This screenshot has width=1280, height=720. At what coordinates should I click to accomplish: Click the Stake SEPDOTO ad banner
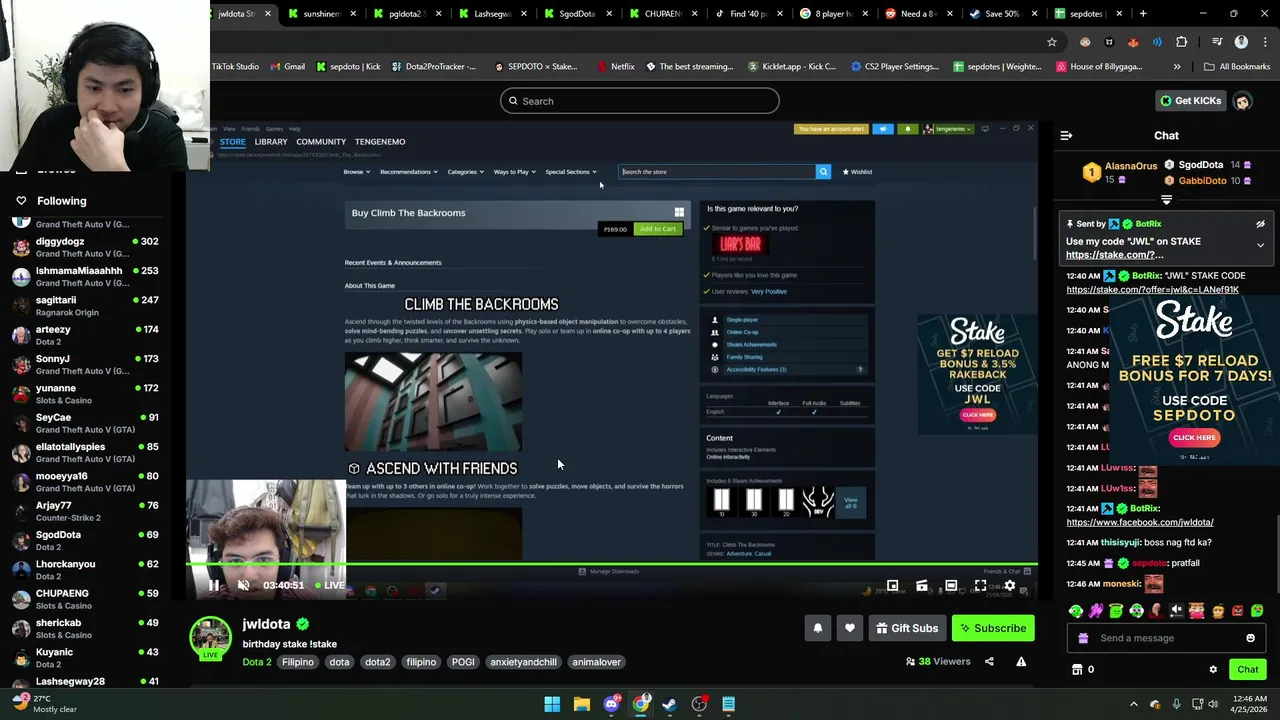1194,382
